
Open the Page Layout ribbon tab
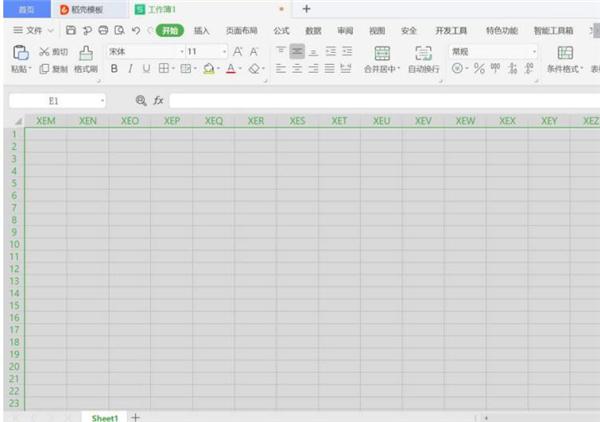point(241,31)
